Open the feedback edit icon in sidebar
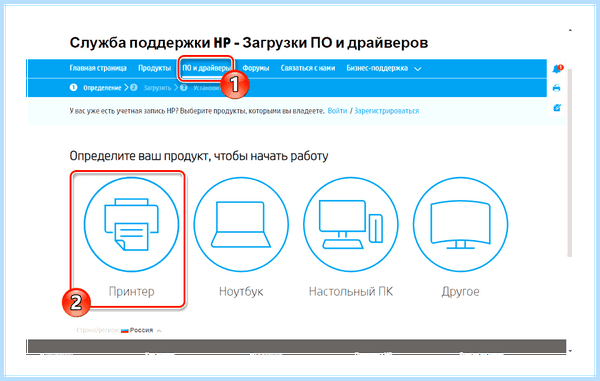The height and width of the screenshot is (381, 600). (557, 107)
